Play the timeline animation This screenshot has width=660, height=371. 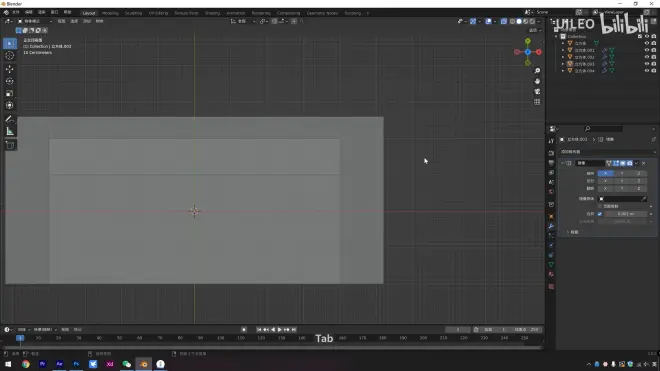[280, 330]
